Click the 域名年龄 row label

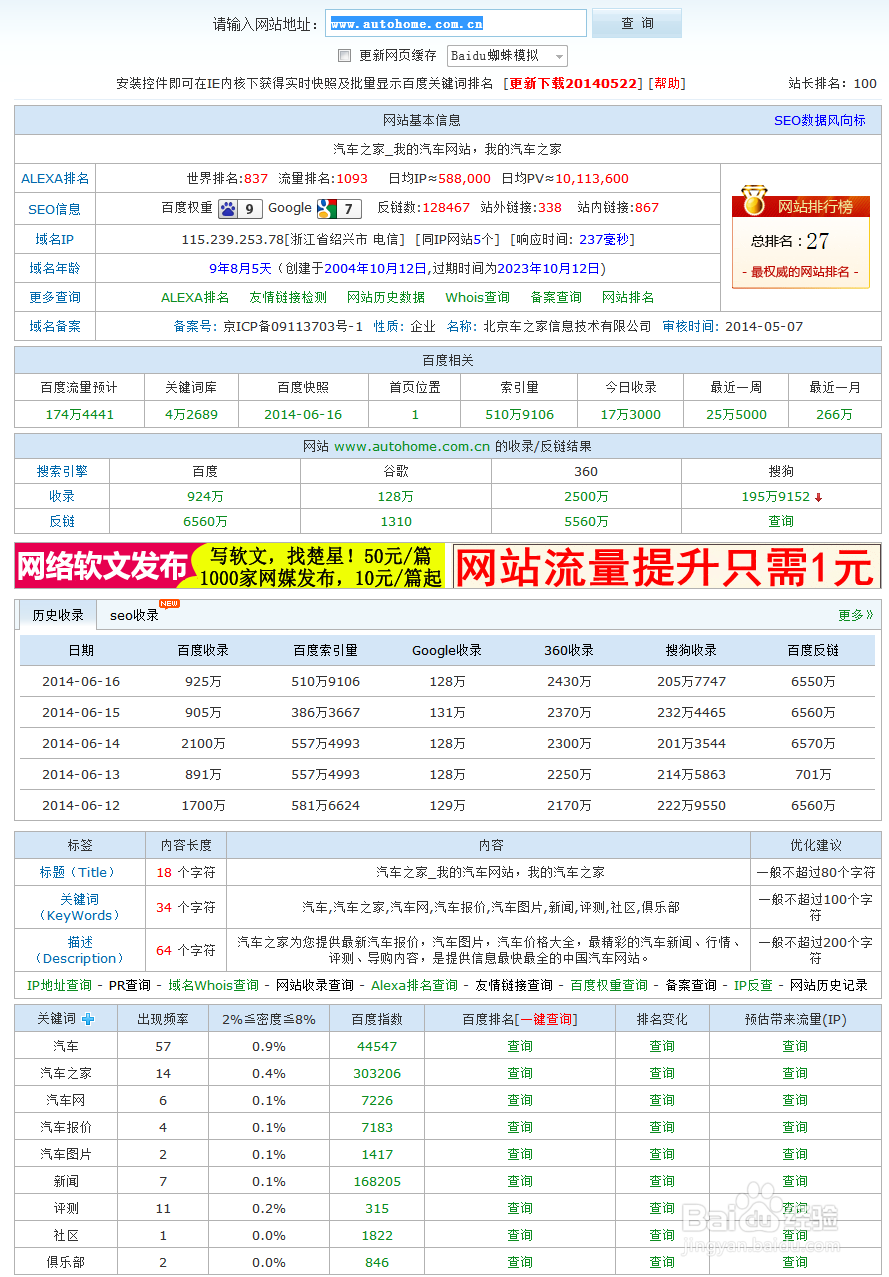point(55,268)
